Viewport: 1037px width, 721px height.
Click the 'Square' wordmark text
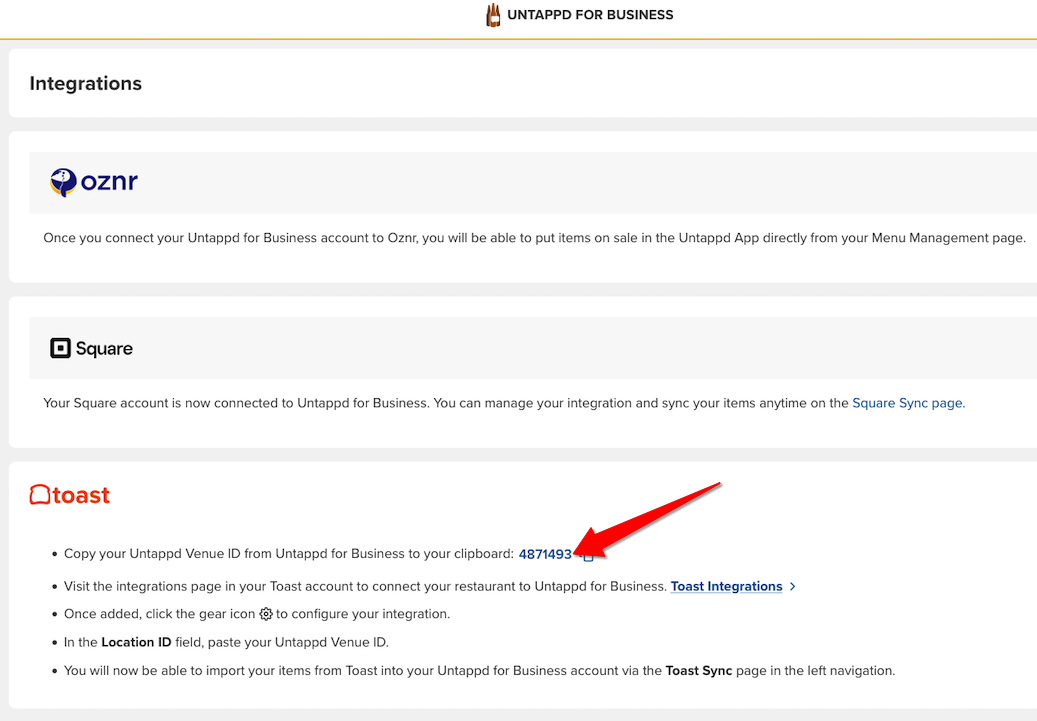[104, 349]
